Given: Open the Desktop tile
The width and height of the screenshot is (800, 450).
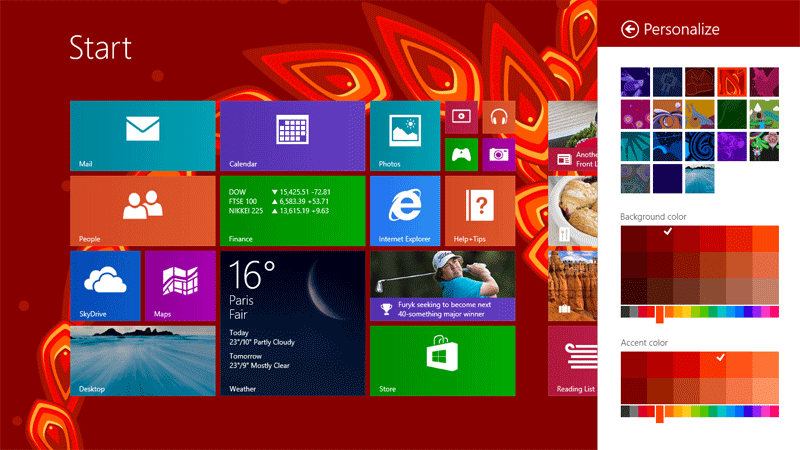Looking at the screenshot, I should [x=143, y=361].
